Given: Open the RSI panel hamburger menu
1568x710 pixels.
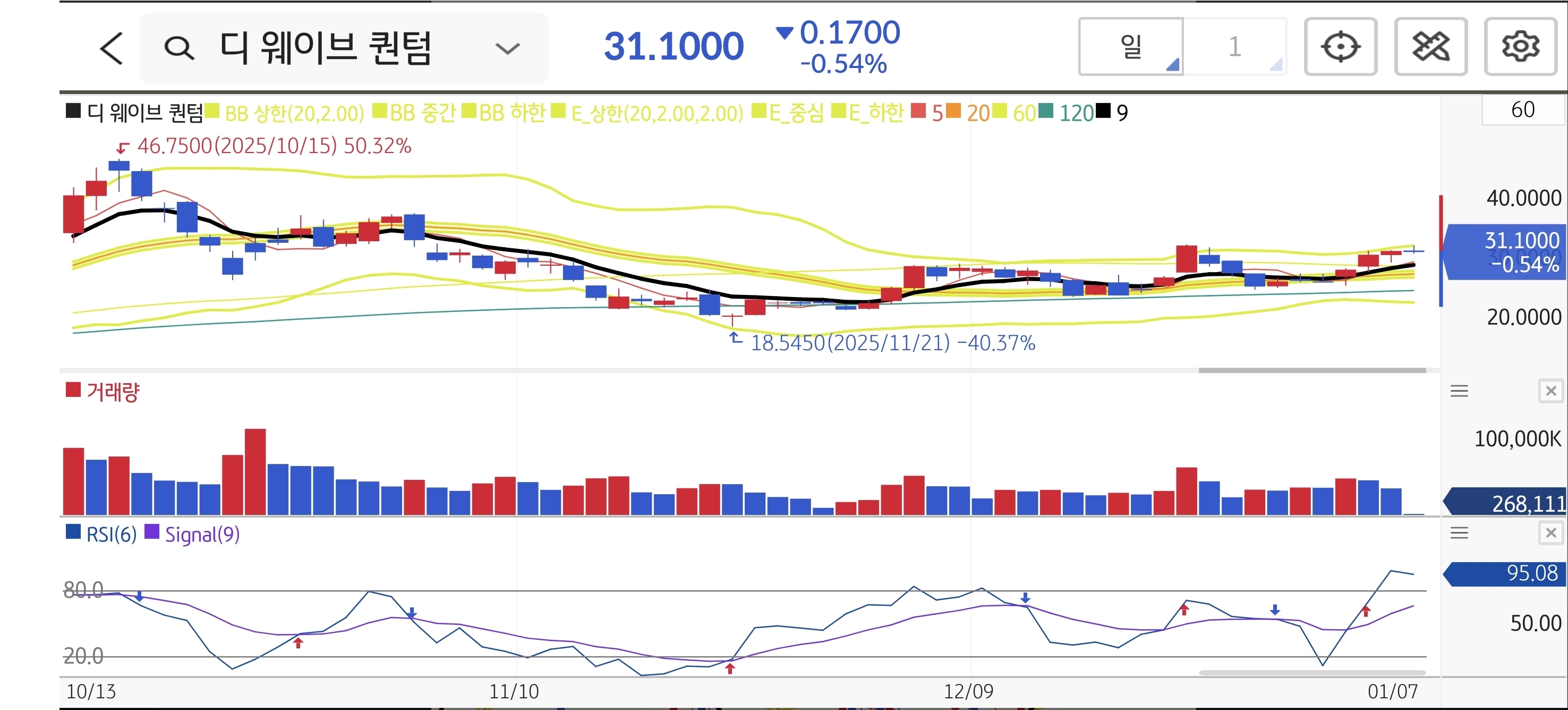Looking at the screenshot, I should tap(1459, 534).
